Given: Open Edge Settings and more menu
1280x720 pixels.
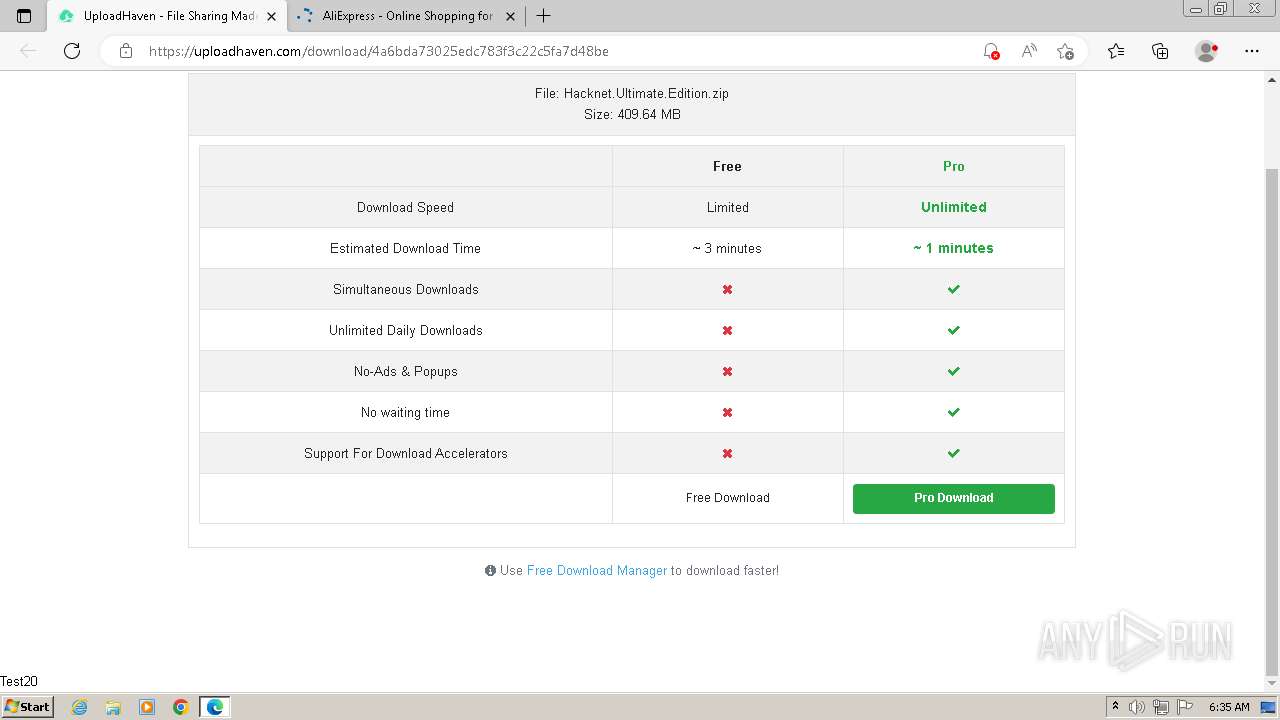Looking at the screenshot, I should (x=1252, y=51).
